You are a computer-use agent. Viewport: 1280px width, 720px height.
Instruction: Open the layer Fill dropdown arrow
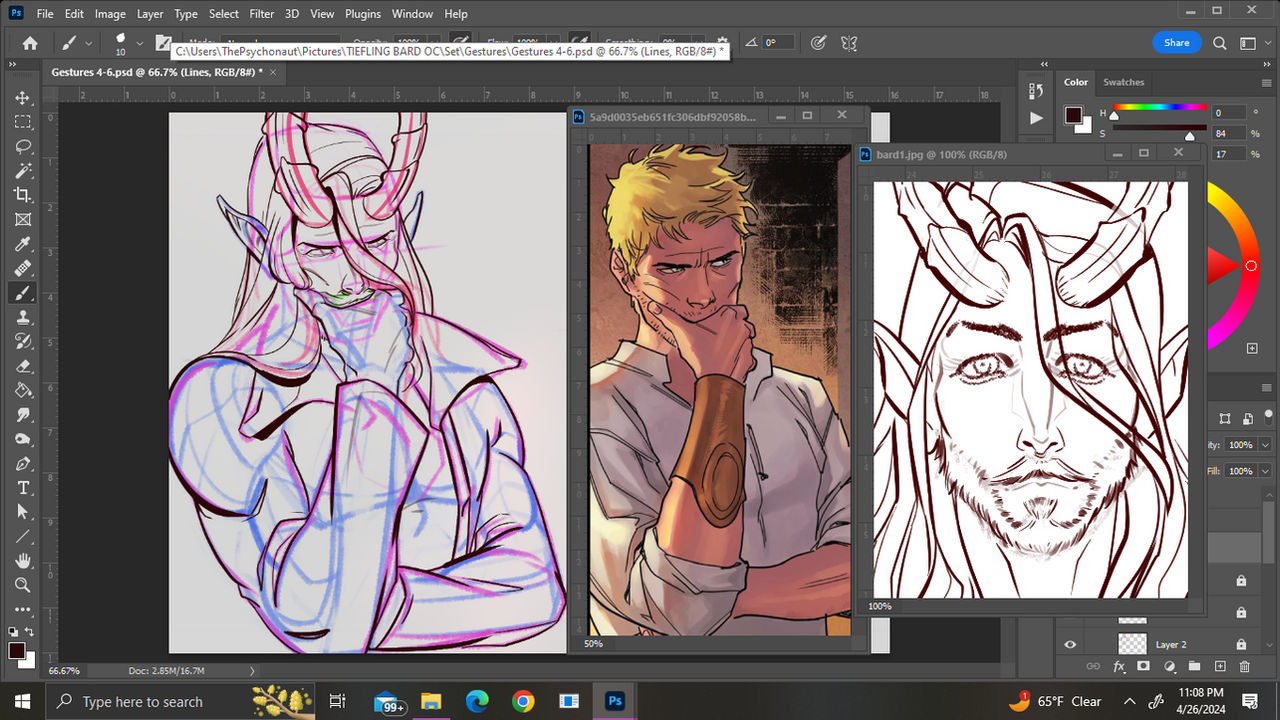point(1265,471)
